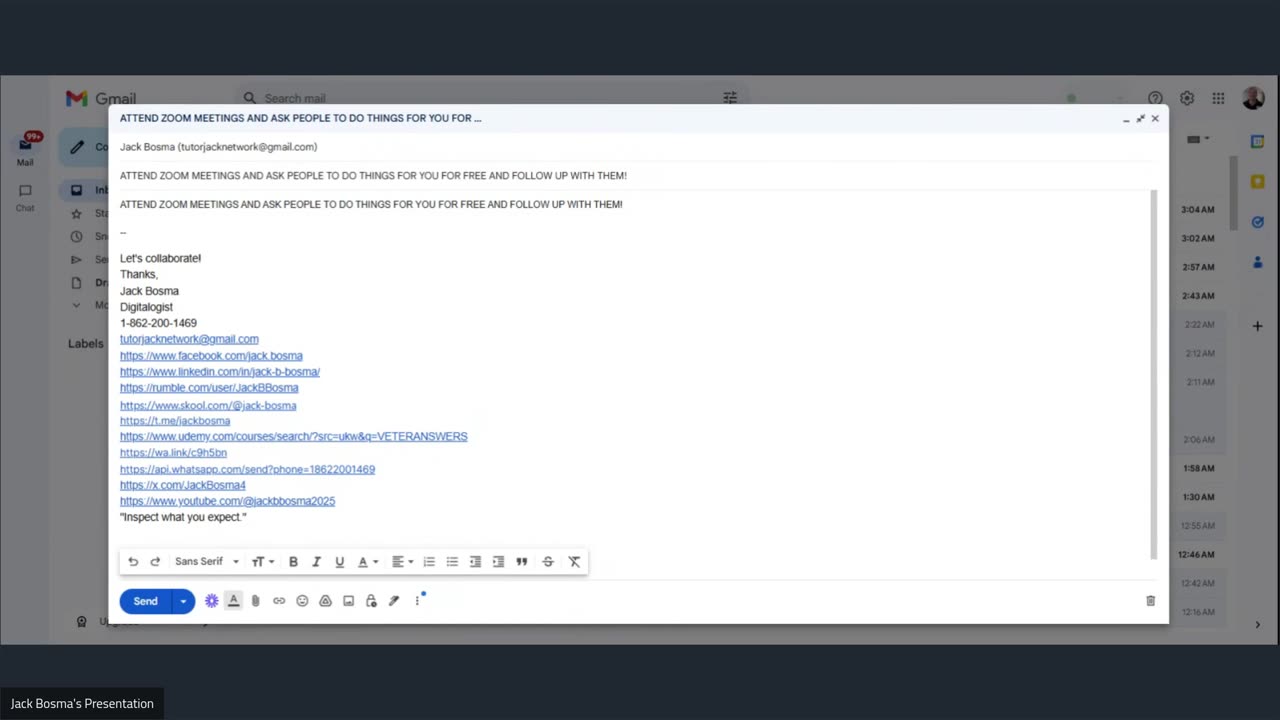This screenshot has height=720, width=1280.
Task: Open Gmail search options filter icon
Action: click(x=730, y=98)
